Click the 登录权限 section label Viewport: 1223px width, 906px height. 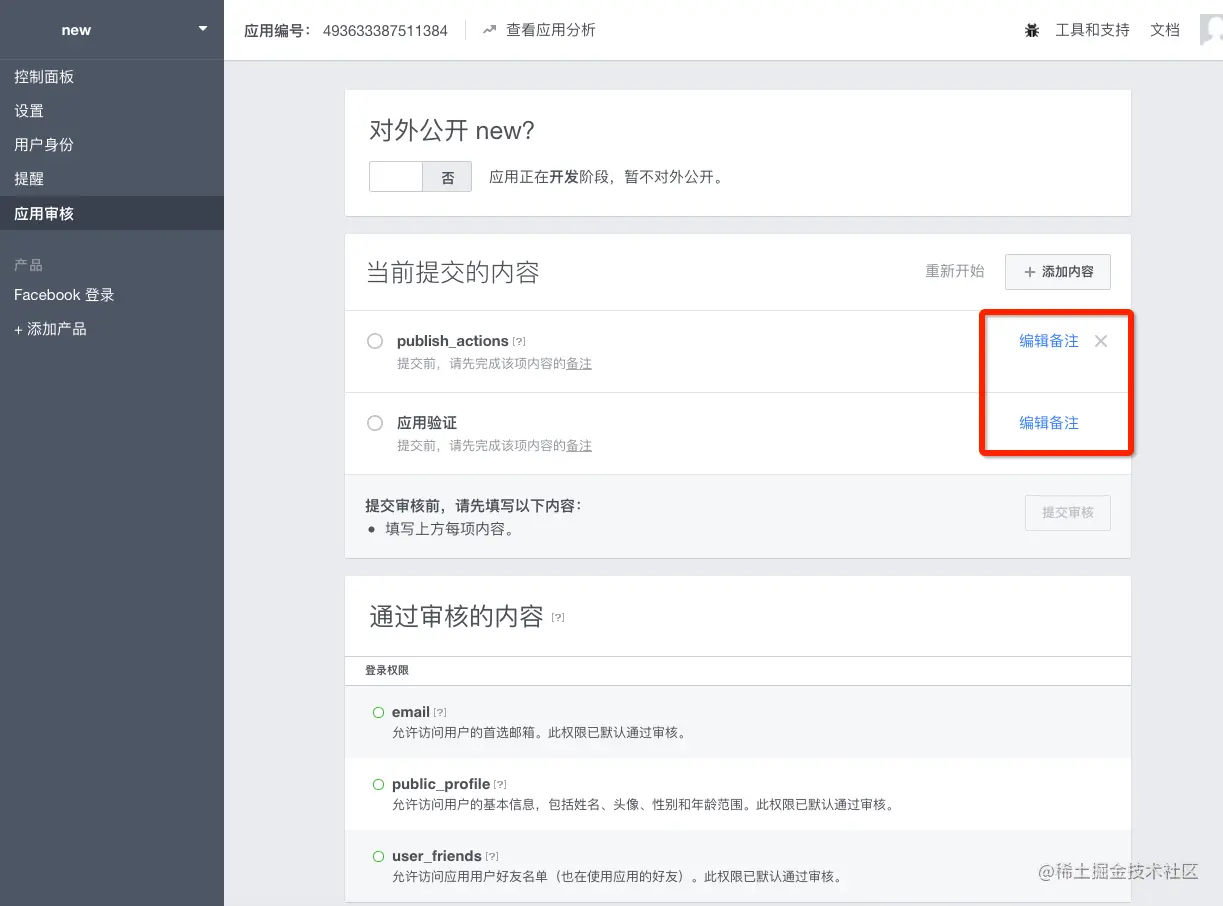387,670
